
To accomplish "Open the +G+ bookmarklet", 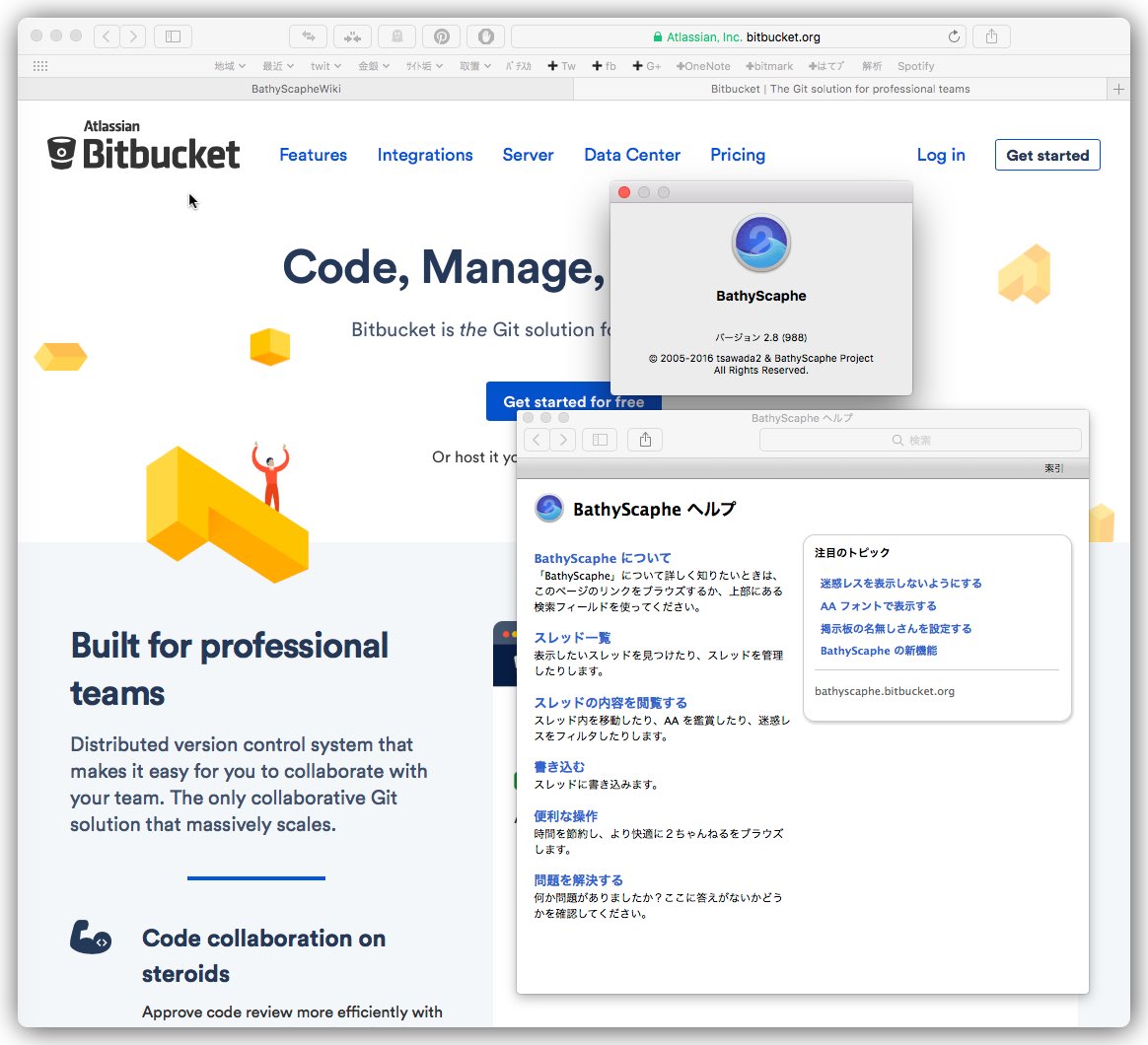I will coord(646,66).
